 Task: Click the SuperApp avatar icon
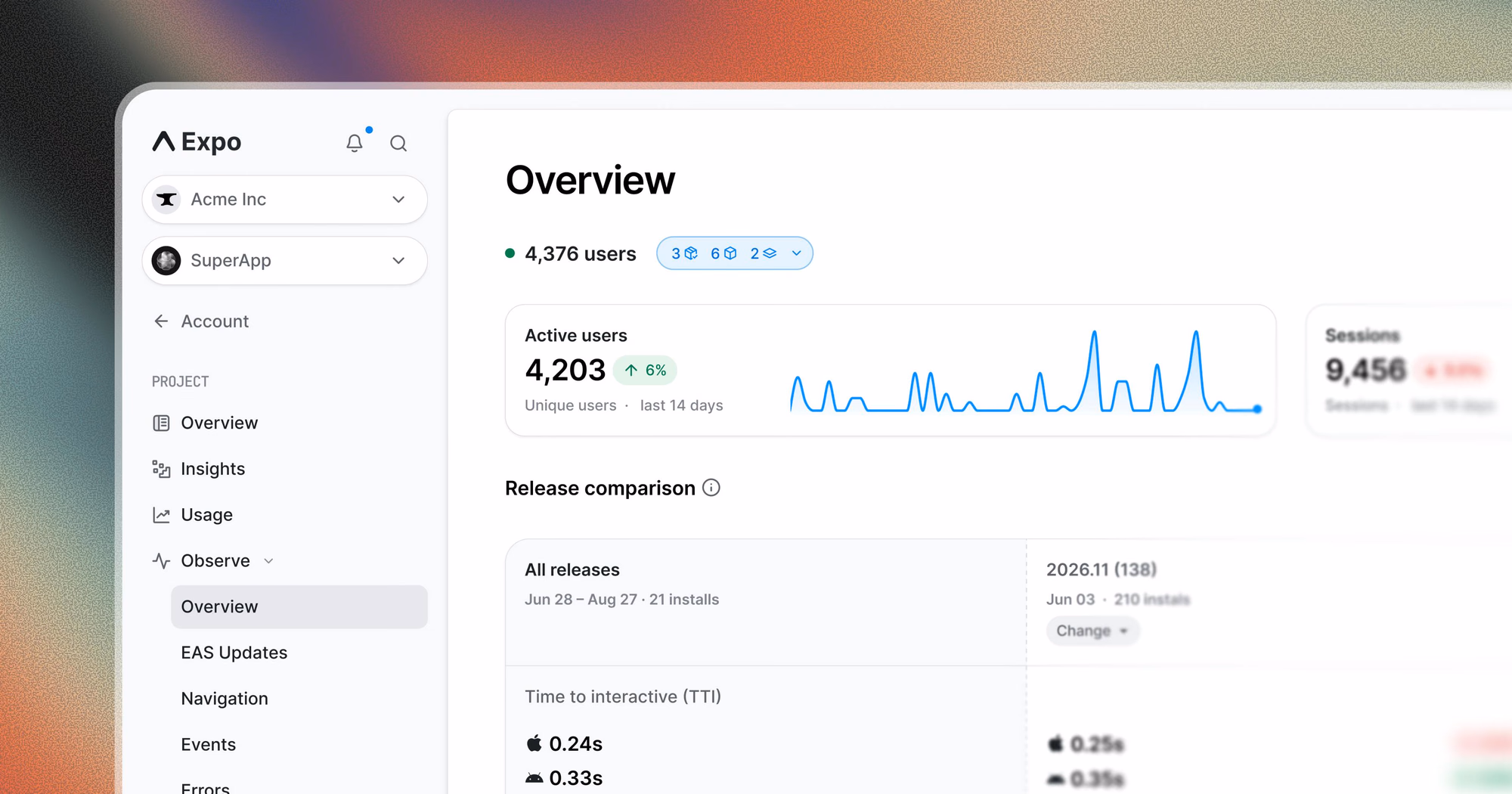point(166,261)
